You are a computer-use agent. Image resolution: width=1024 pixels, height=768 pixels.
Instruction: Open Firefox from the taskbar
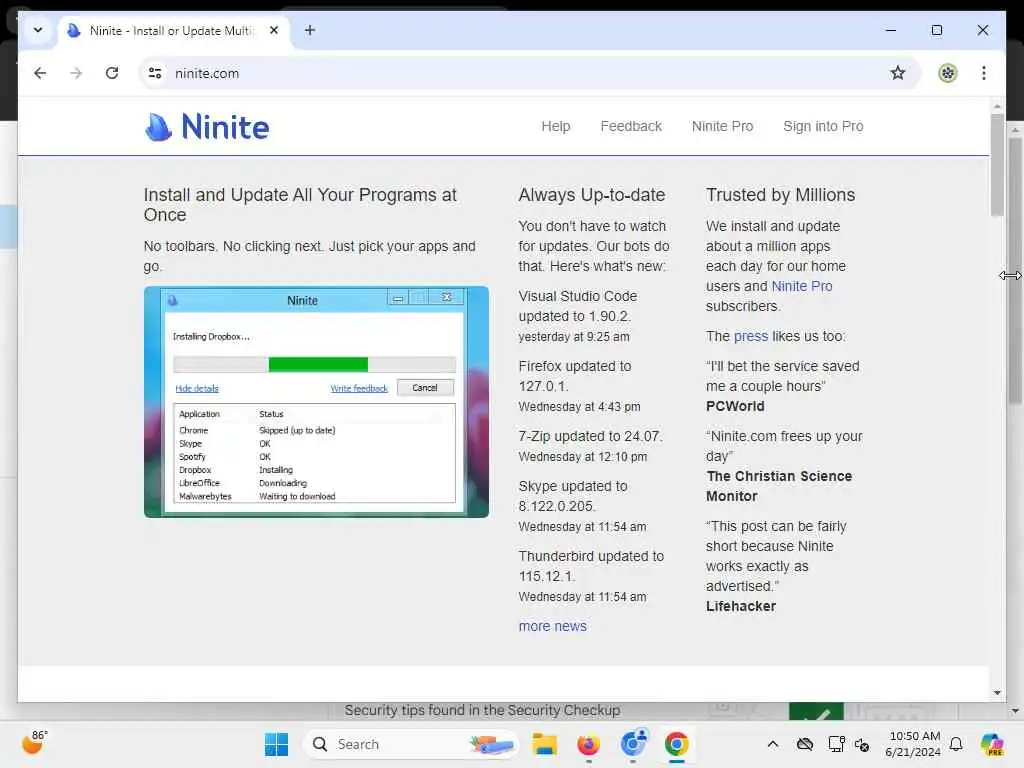click(x=588, y=744)
